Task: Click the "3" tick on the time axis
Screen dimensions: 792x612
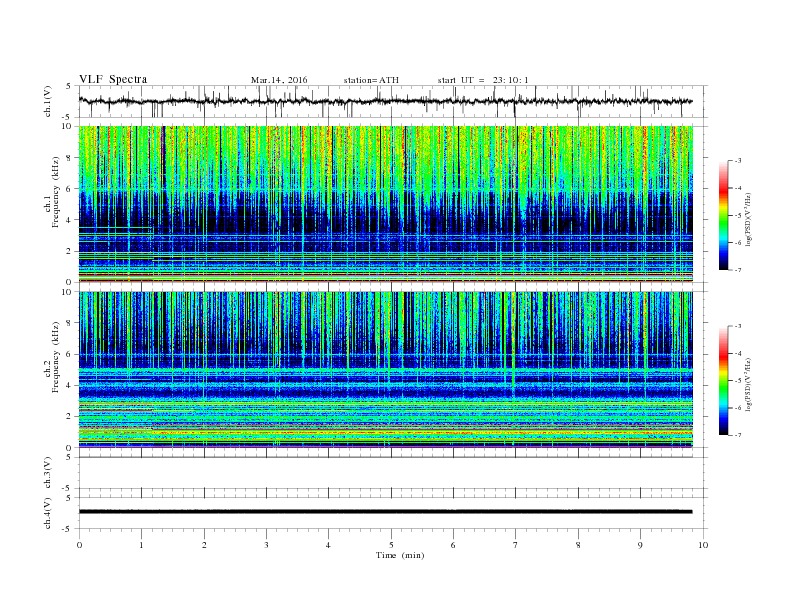Action: 266,545
